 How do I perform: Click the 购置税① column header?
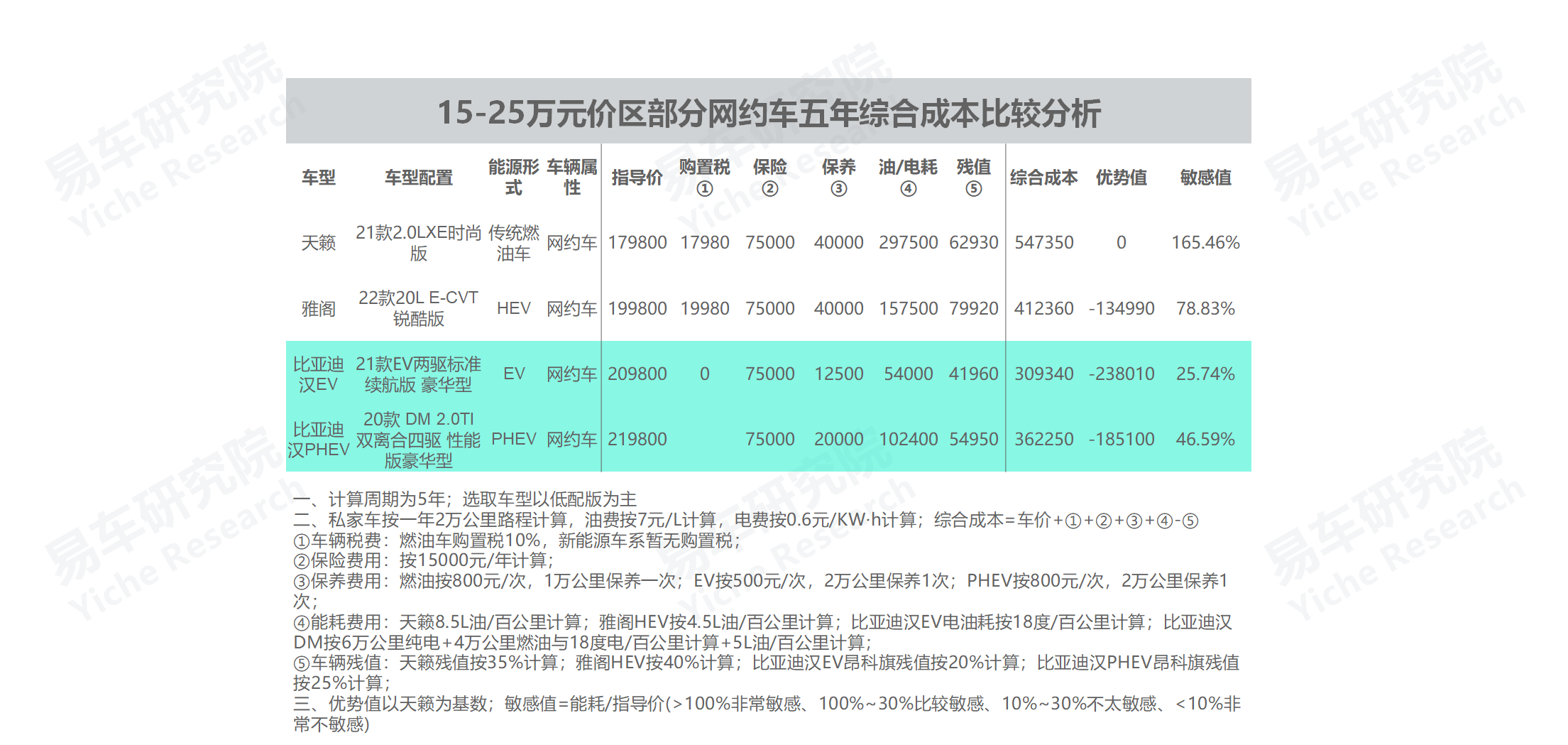(704, 178)
